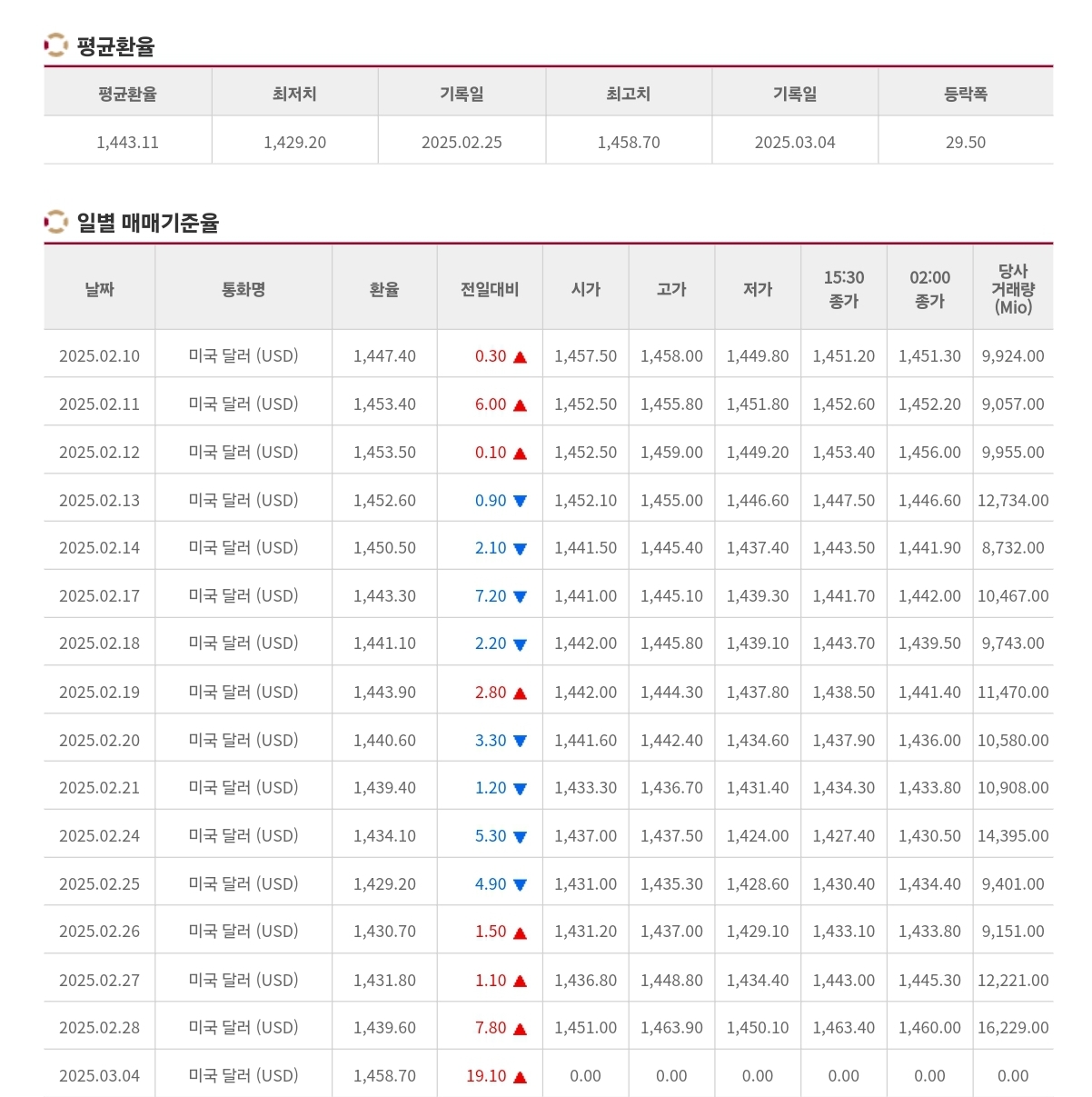Click the 저가 column header
This screenshot has height=1097, width=1092.
(758, 289)
